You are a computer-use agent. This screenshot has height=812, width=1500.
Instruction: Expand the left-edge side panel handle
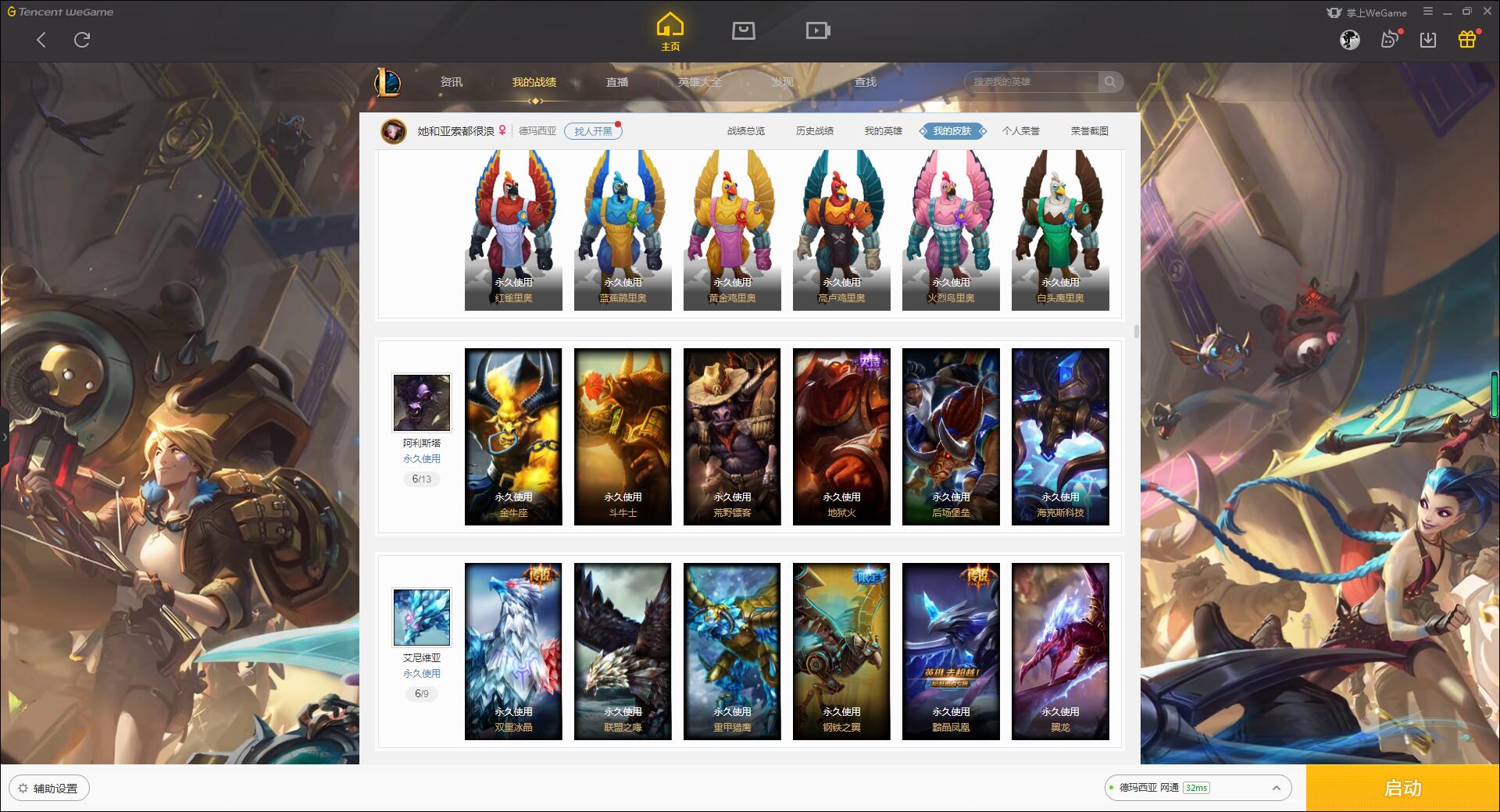click(4, 437)
